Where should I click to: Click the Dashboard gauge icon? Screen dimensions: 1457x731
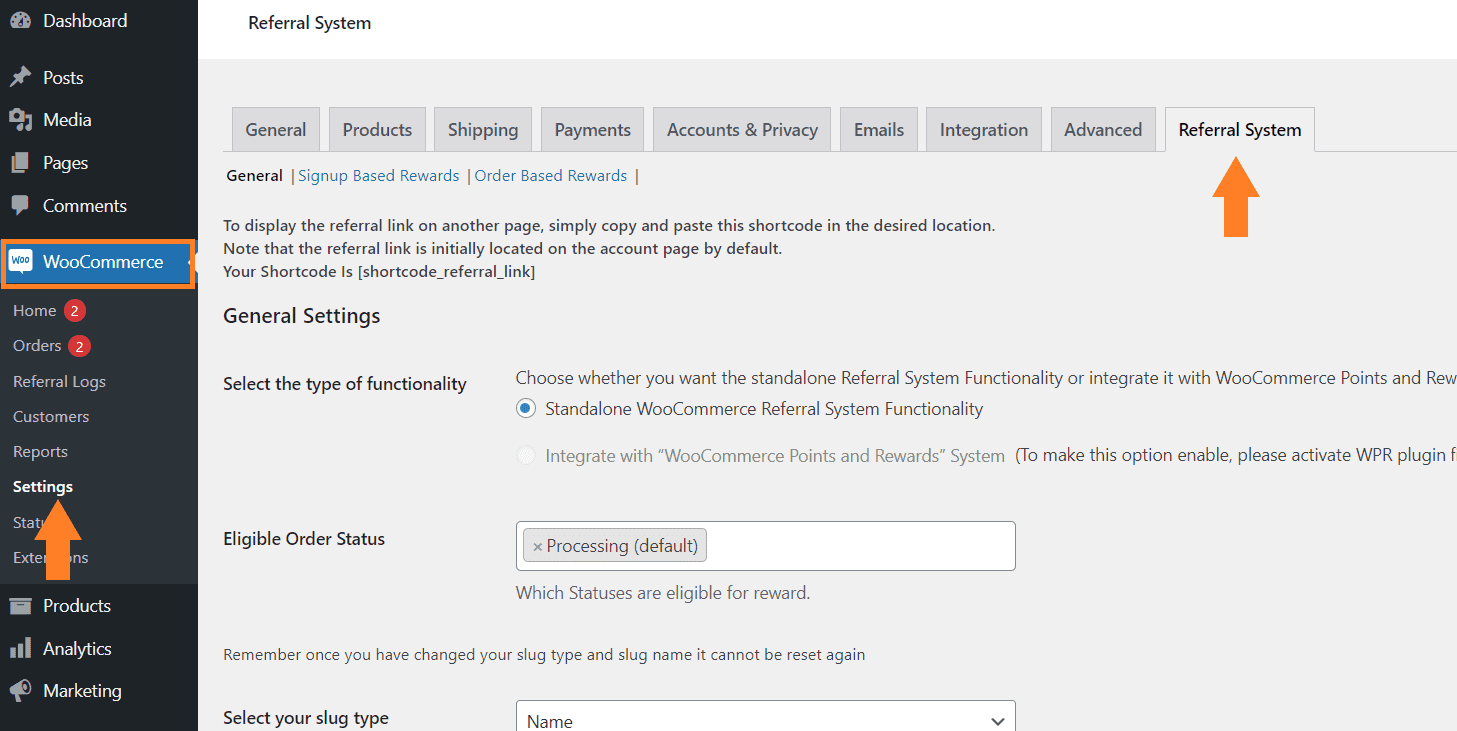(20, 21)
